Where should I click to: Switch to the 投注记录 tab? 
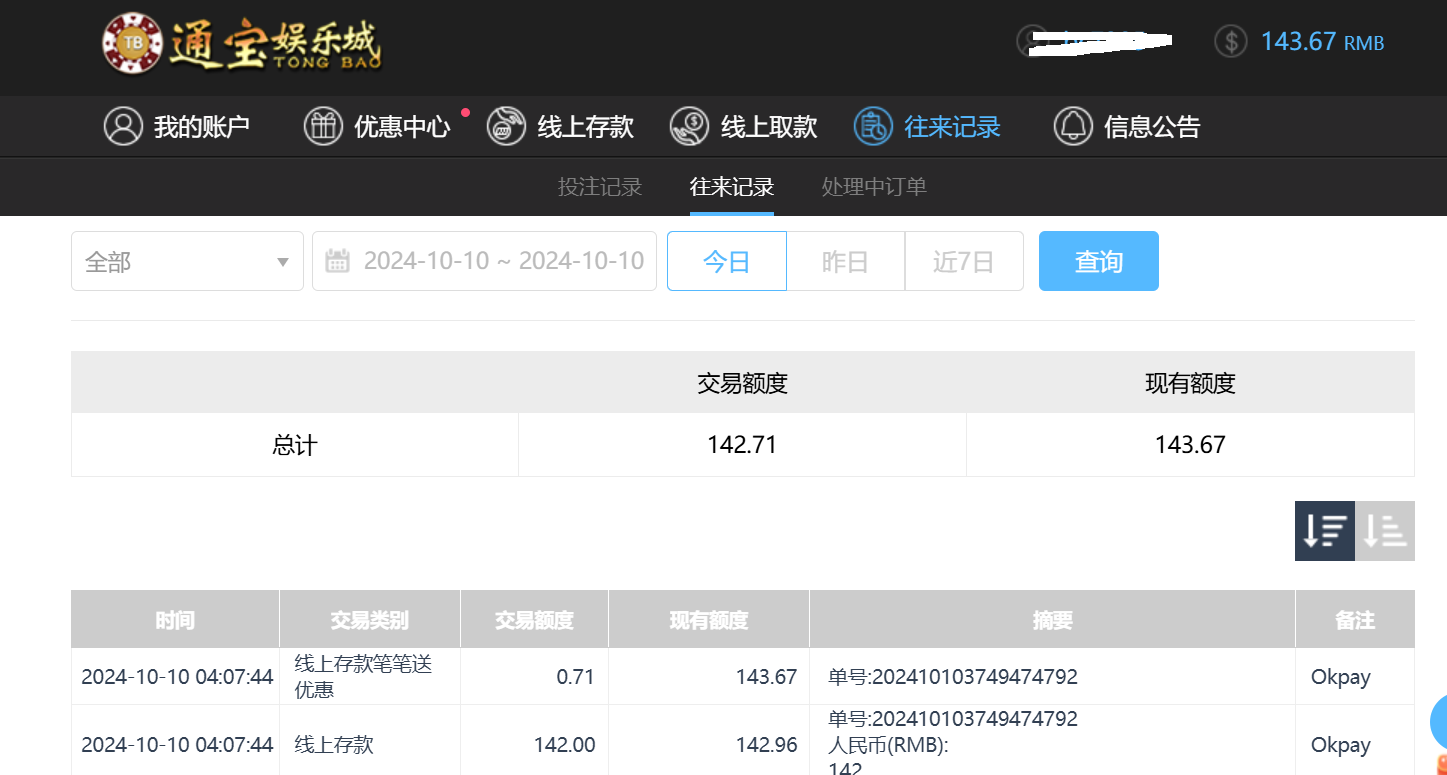coord(599,187)
